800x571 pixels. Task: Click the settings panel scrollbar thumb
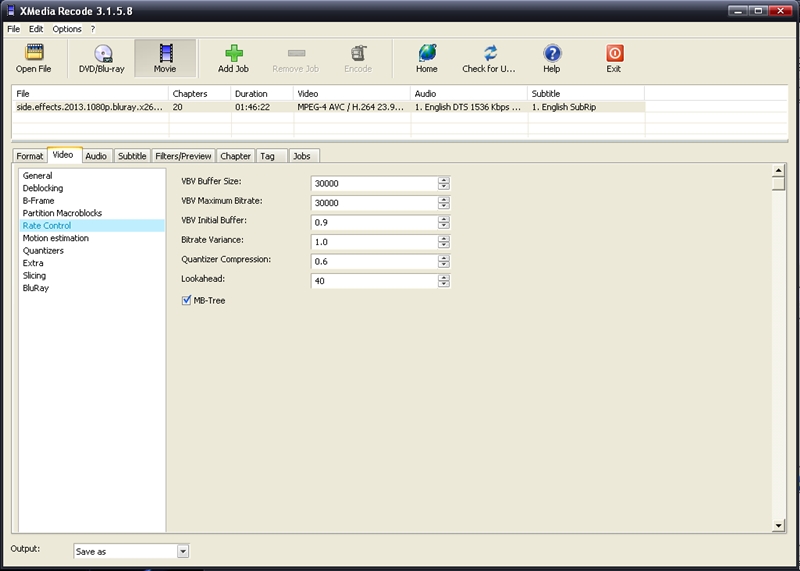pos(778,184)
